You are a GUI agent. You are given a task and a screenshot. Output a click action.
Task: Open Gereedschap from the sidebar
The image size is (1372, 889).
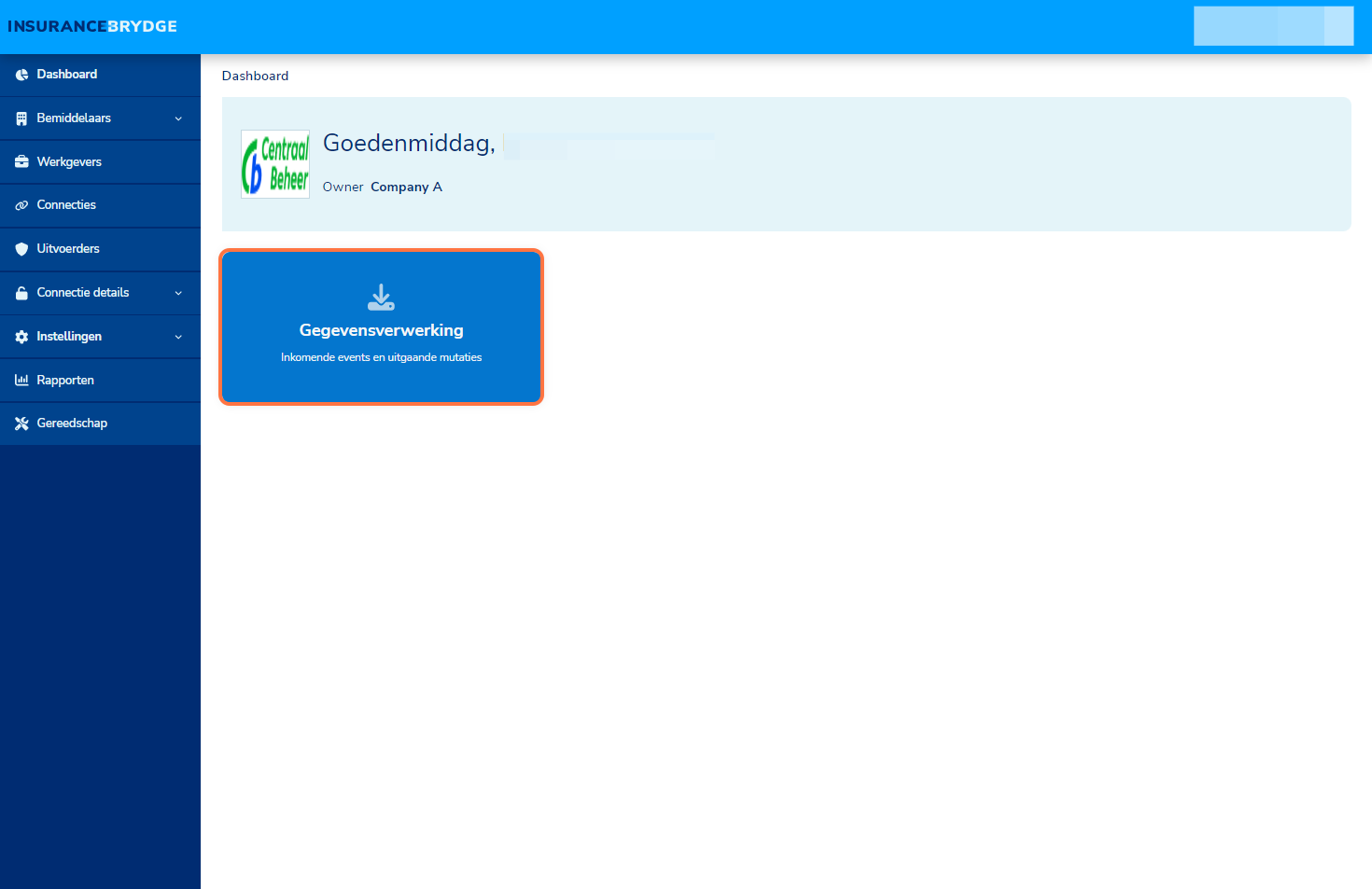[100, 424]
